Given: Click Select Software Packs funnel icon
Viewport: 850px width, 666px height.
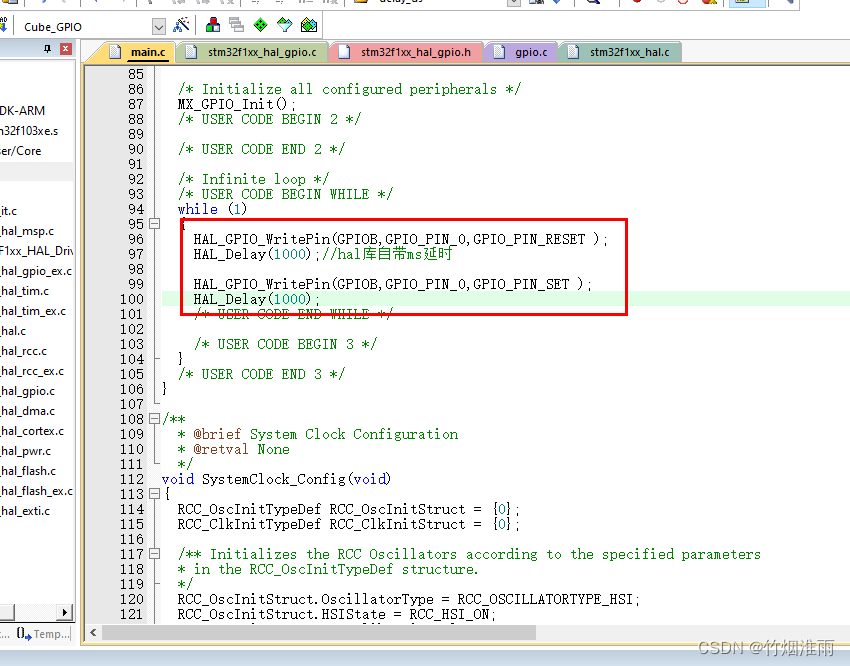Looking at the screenshot, I should pos(285,25).
